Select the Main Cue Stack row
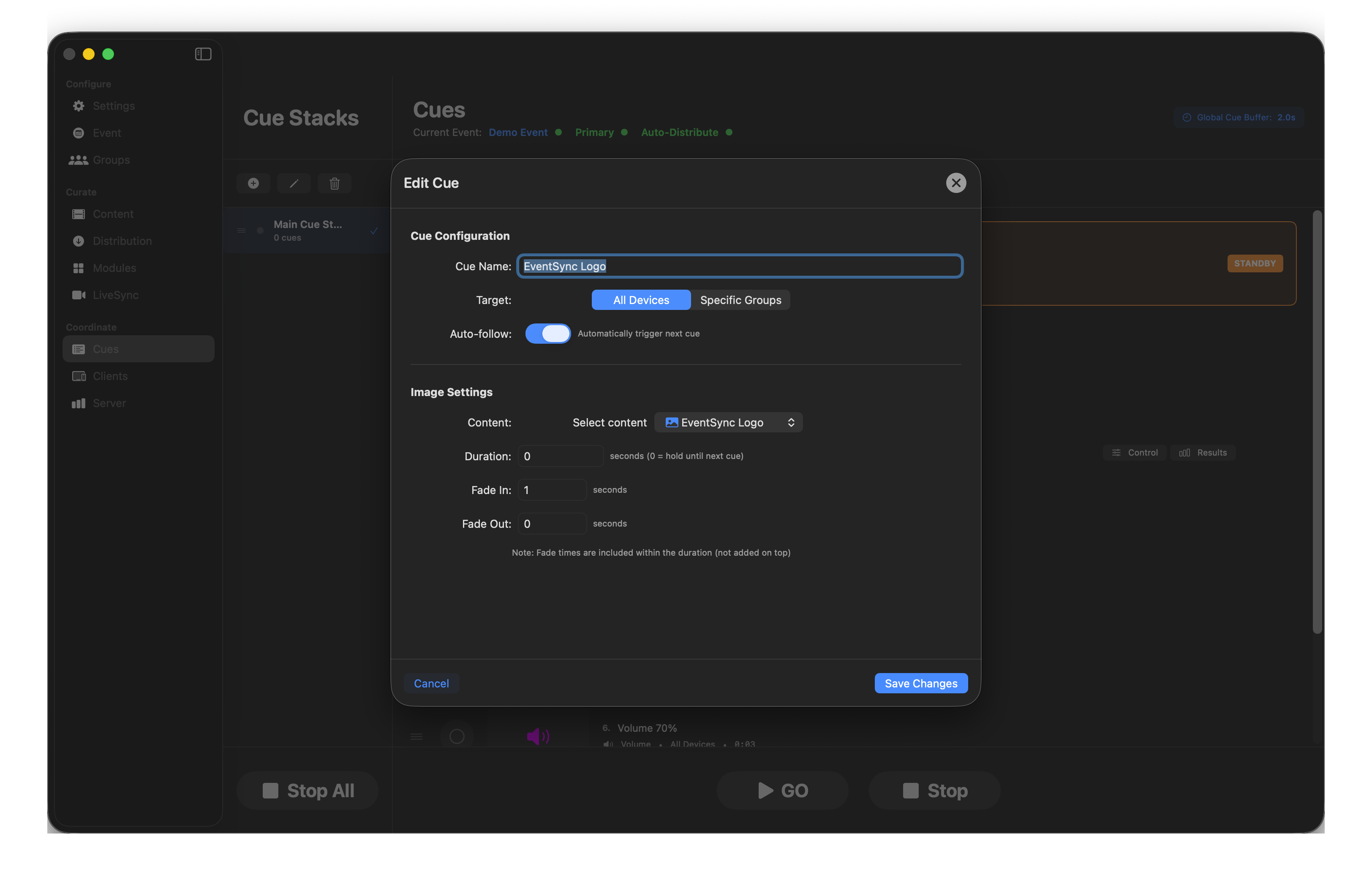 pyautogui.click(x=307, y=231)
